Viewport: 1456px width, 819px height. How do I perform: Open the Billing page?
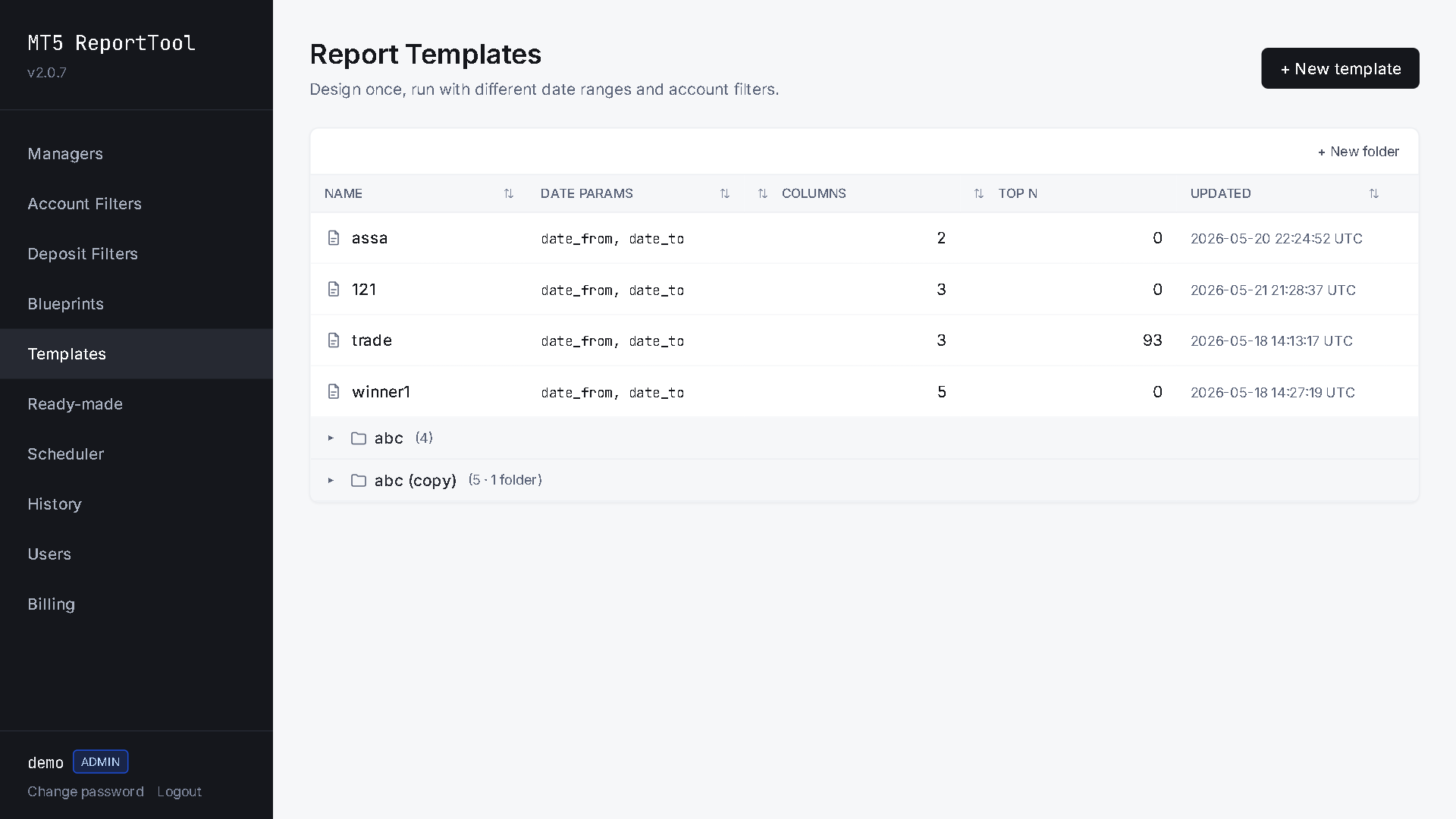pyautogui.click(x=136, y=604)
